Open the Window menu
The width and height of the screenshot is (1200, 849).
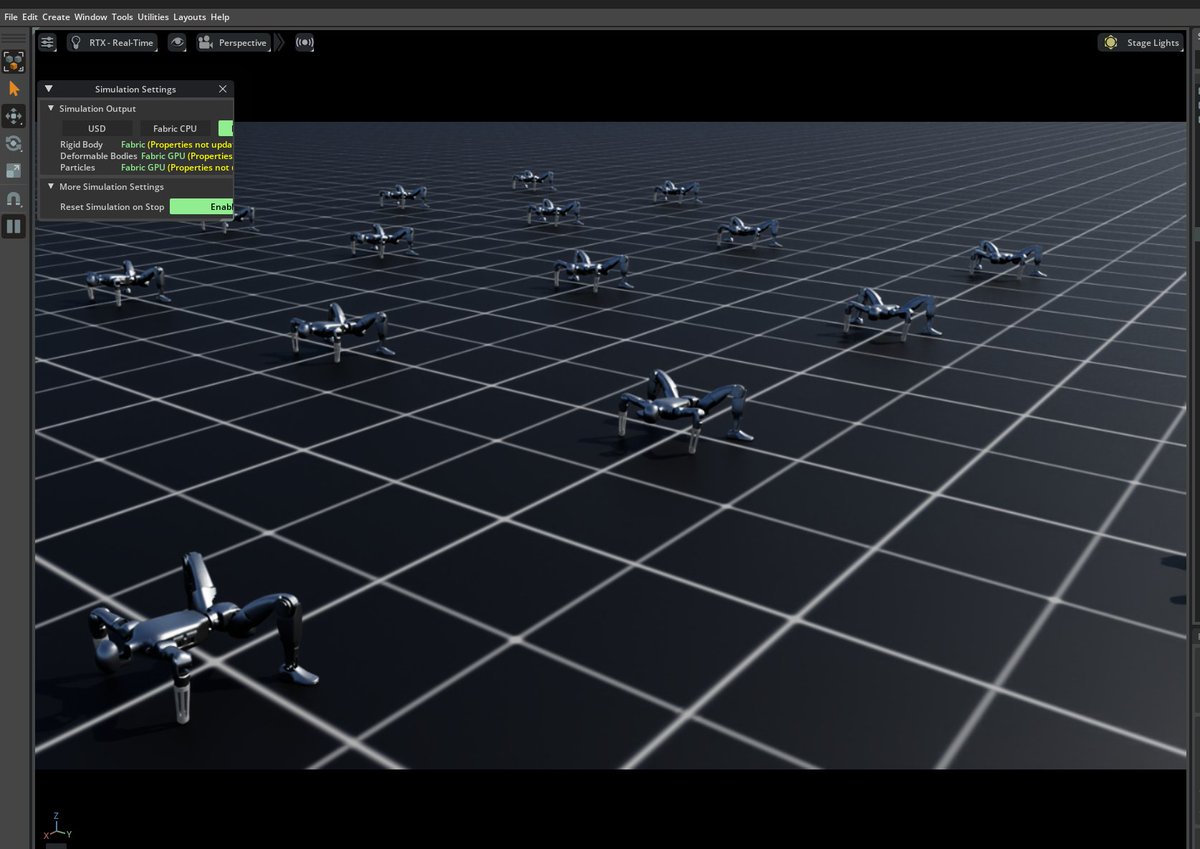pyautogui.click(x=90, y=17)
